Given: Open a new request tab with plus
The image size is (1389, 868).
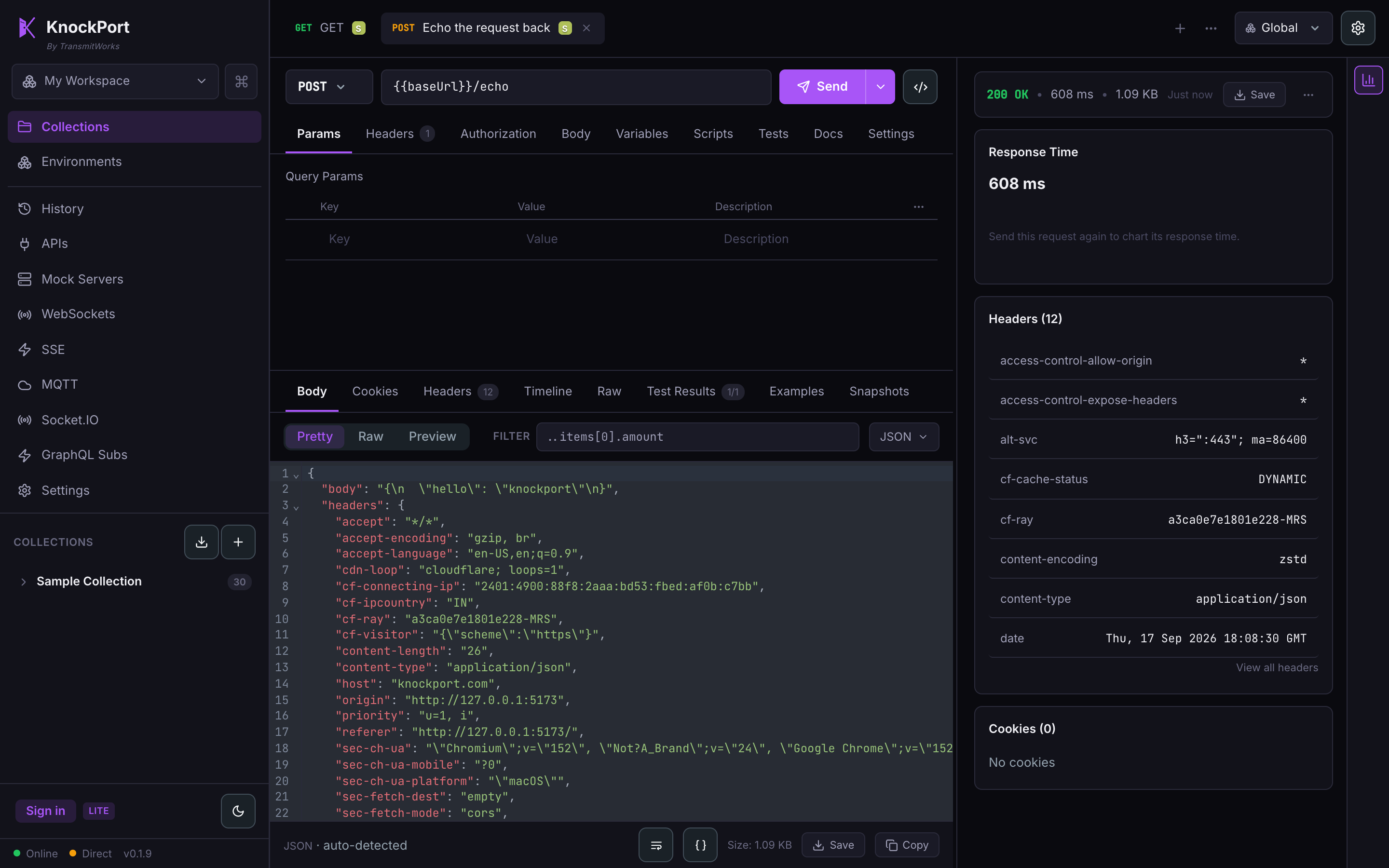Looking at the screenshot, I should [1180, 28].
